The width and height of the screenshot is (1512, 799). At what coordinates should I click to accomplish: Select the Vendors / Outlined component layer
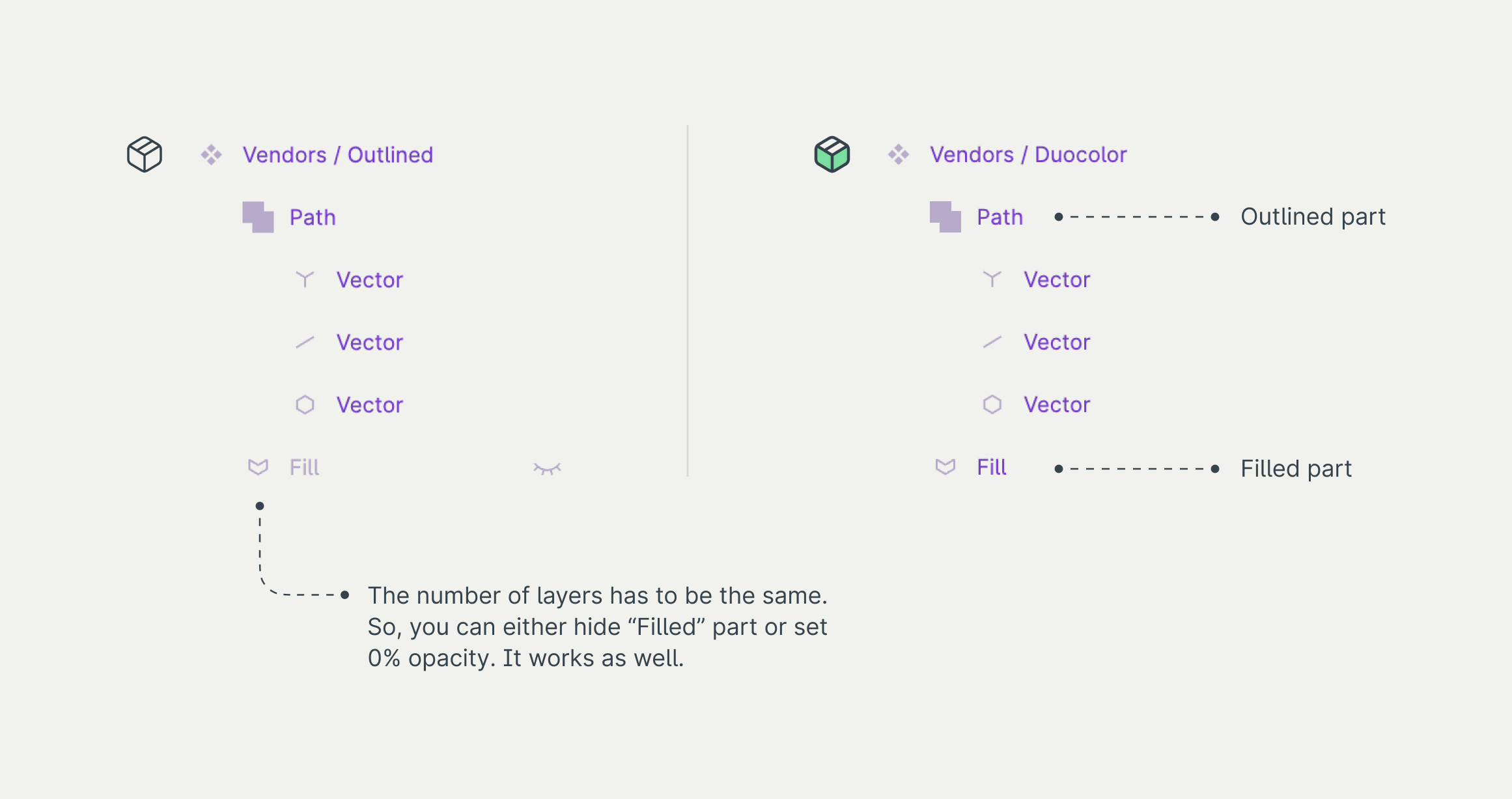(337, 155)
